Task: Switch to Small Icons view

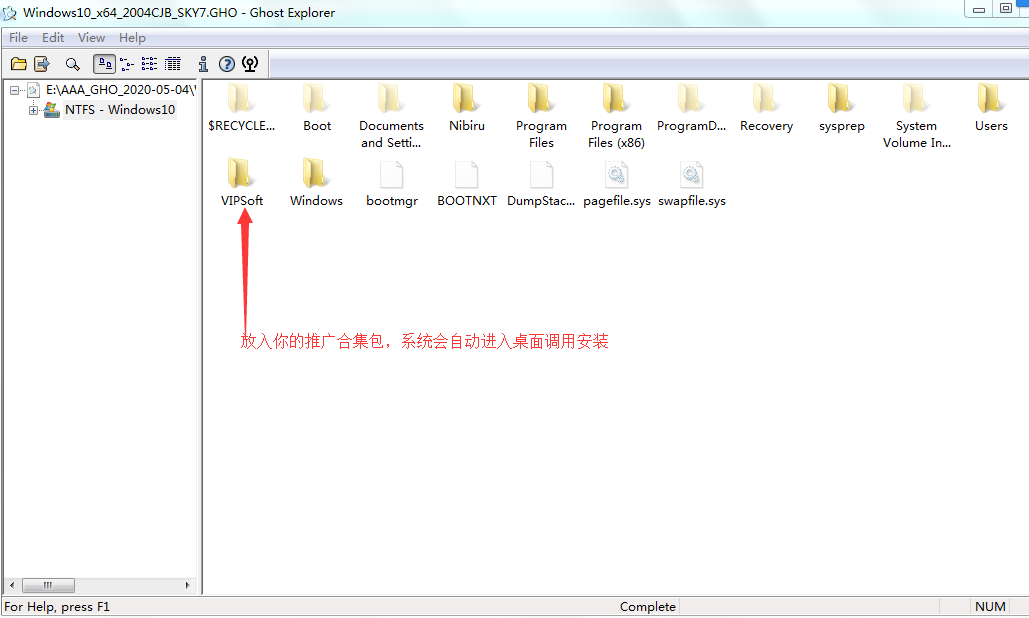Action: point(127,64)
